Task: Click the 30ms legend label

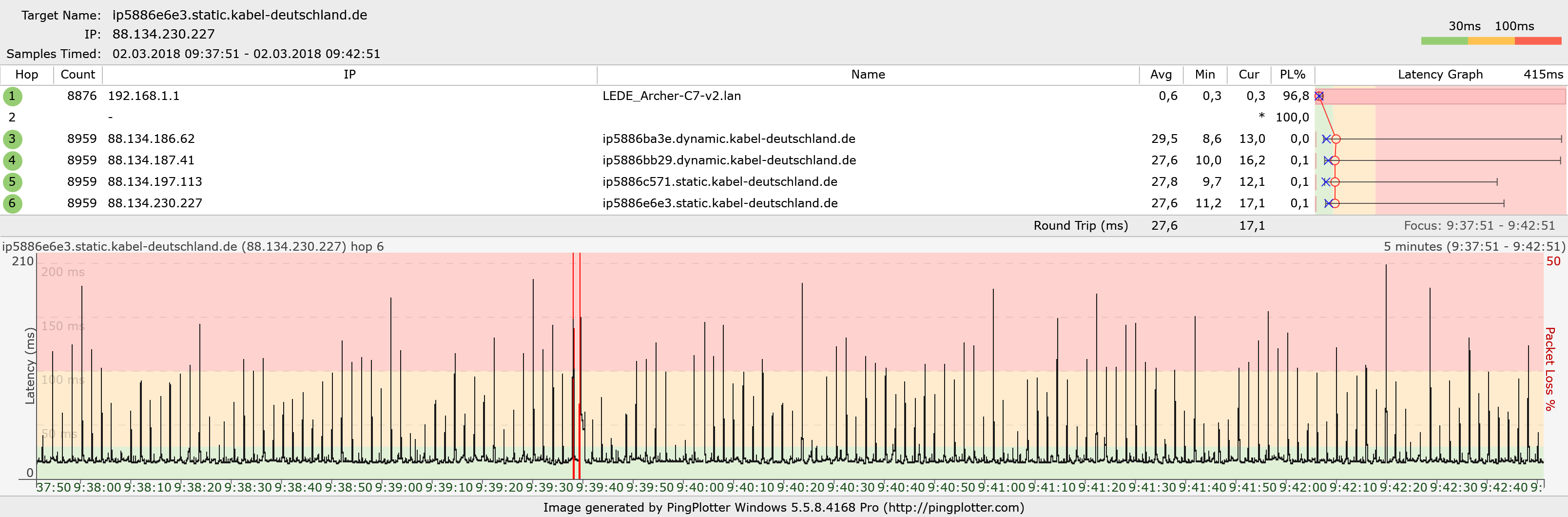Action: [x=1465, y=26]
